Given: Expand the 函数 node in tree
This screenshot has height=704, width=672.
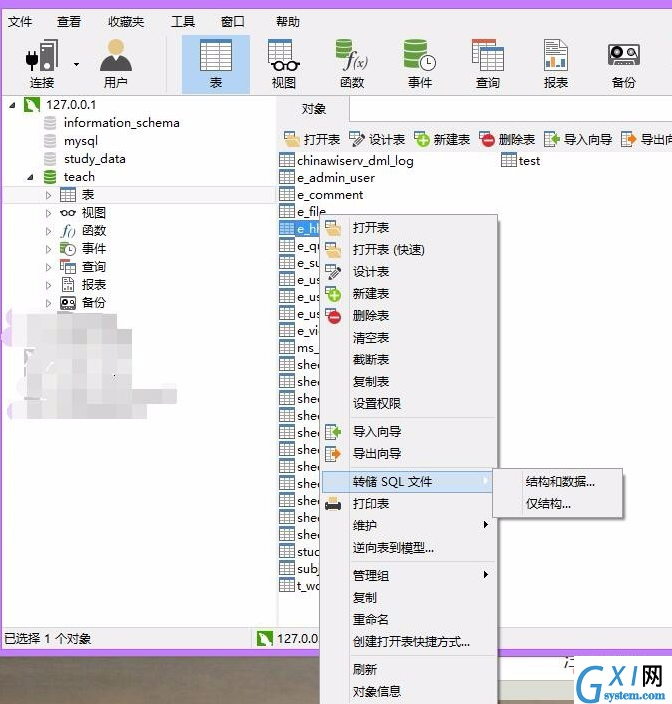Looking at the screenshot, I should tap(48, 231).
